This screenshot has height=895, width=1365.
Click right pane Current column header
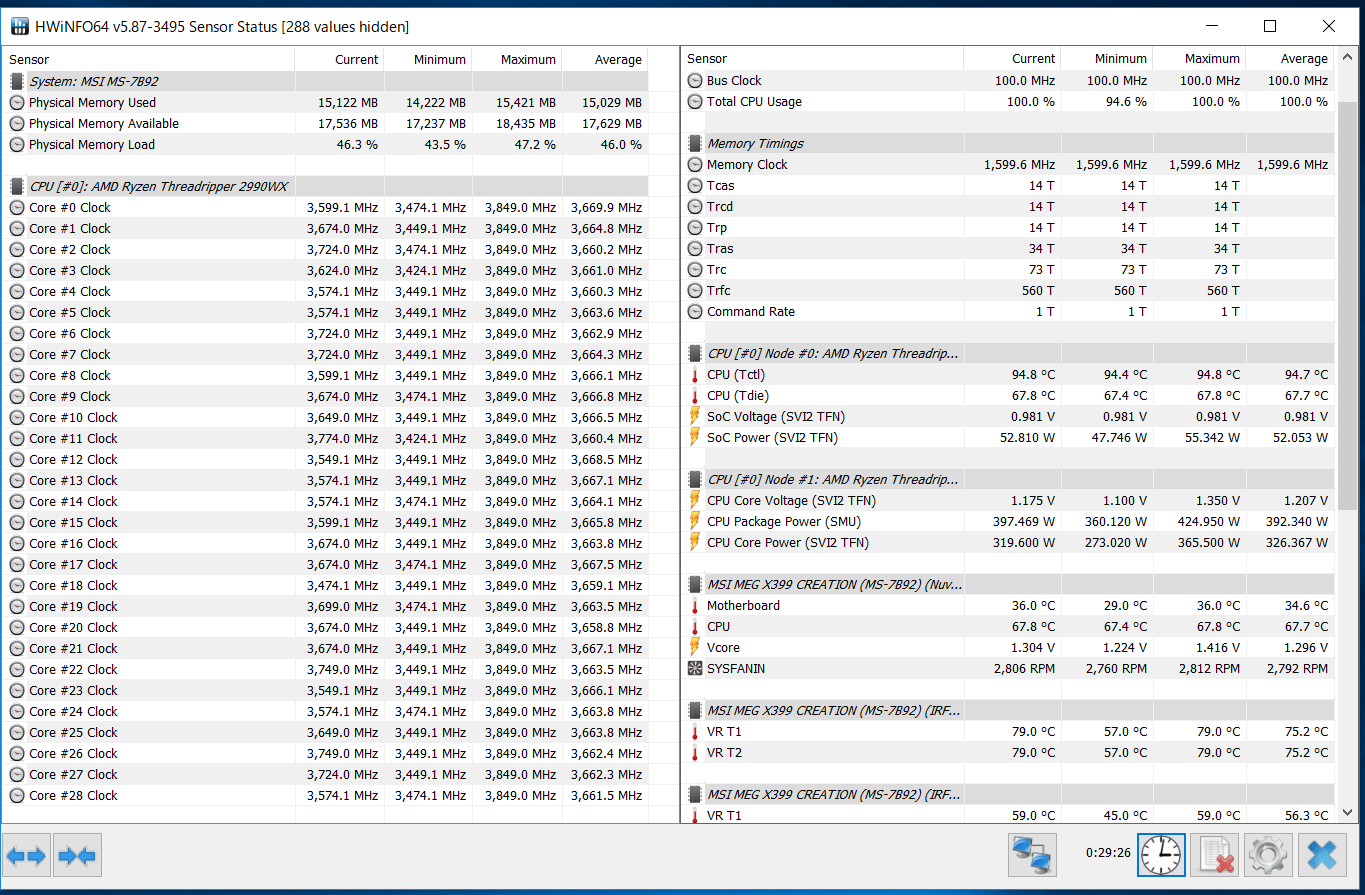pyautogui.click(x=1011, y=58)
